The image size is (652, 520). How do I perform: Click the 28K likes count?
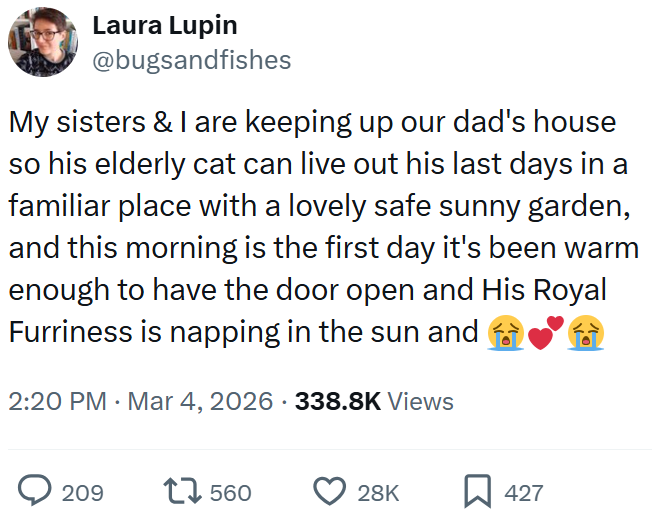378,493
